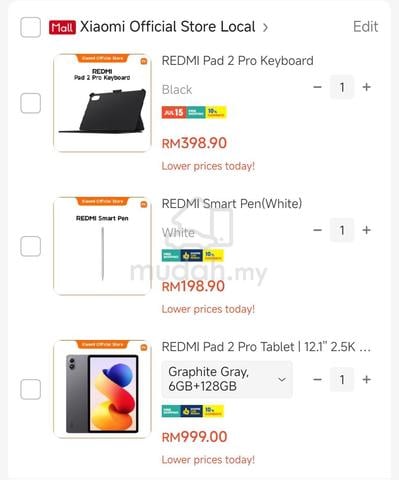Open Graphite Gray 6GB+128GB variant dropdown

point(227,379)
